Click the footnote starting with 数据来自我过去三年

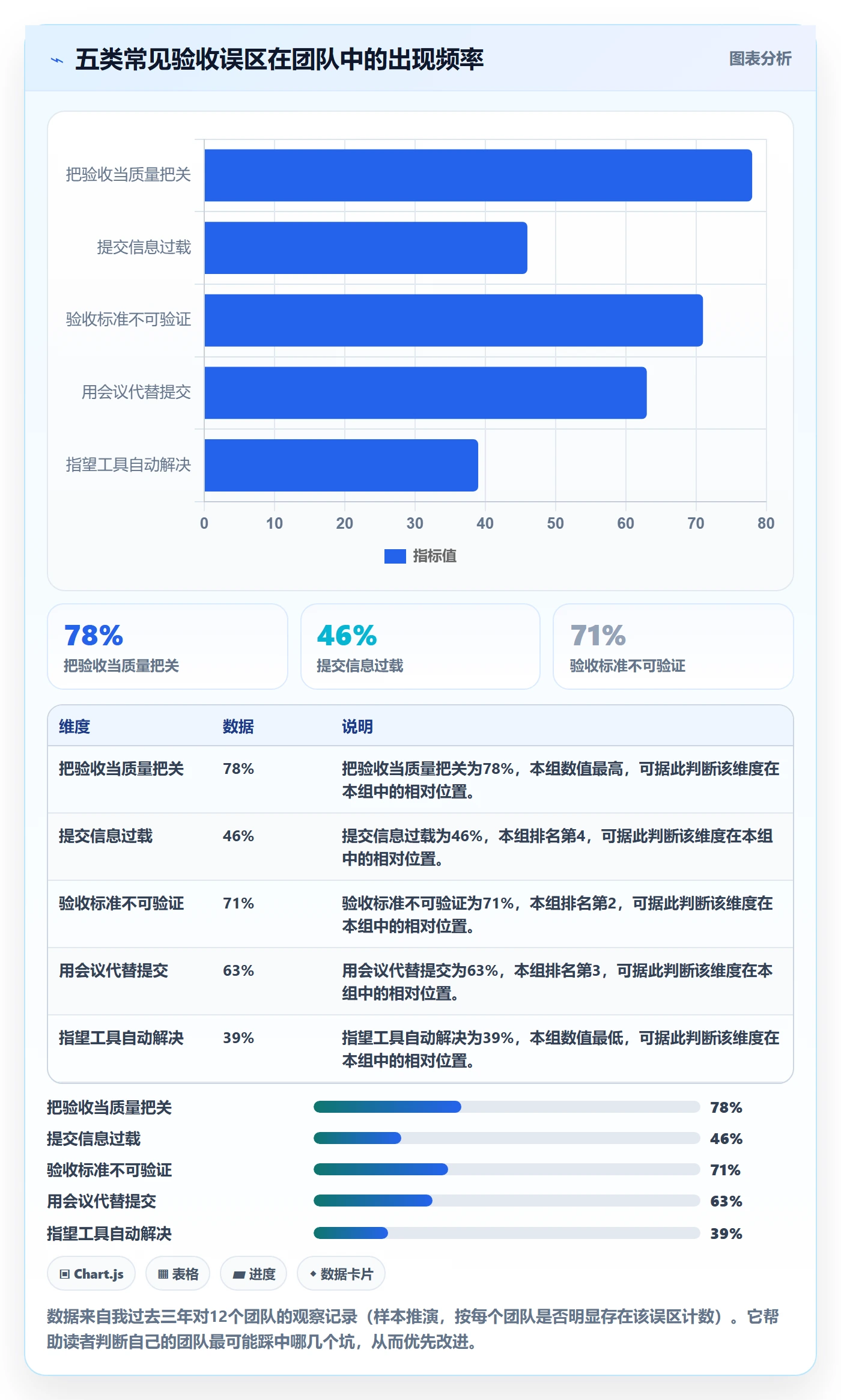[413, 1329]
